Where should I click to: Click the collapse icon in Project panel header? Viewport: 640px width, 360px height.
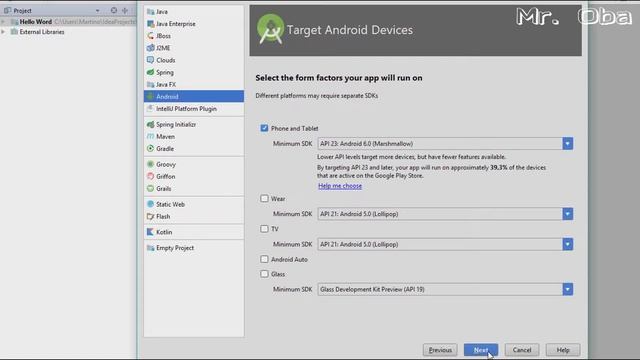coord(125,10)
